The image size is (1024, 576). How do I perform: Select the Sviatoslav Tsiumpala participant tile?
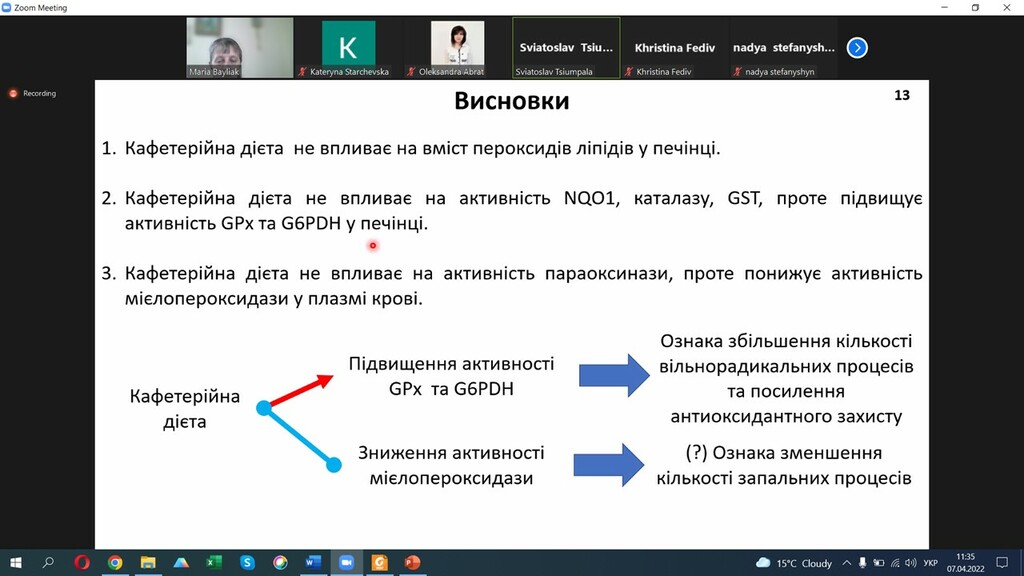coord(566,48)
